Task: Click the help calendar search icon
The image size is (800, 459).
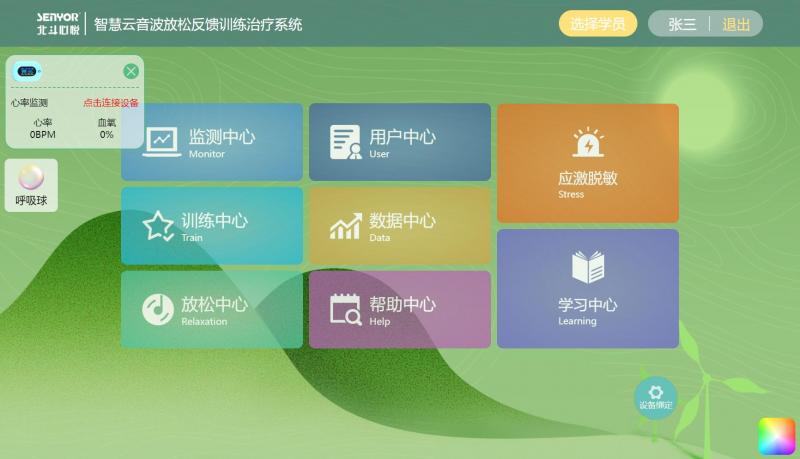Action: 345,310
